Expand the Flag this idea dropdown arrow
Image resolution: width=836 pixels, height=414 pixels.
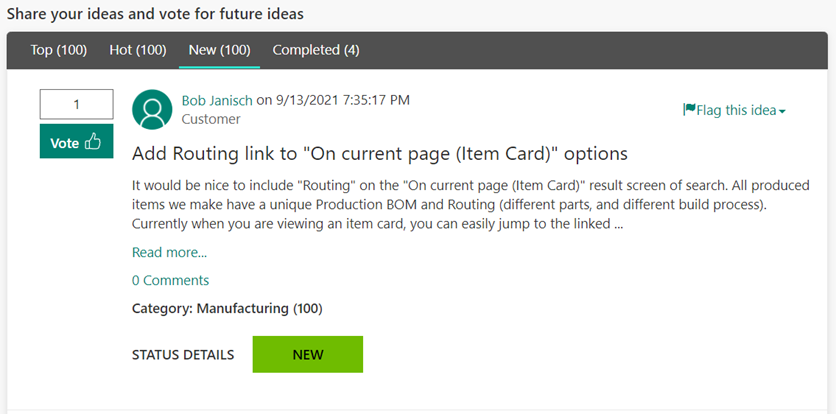click(782, 111)
